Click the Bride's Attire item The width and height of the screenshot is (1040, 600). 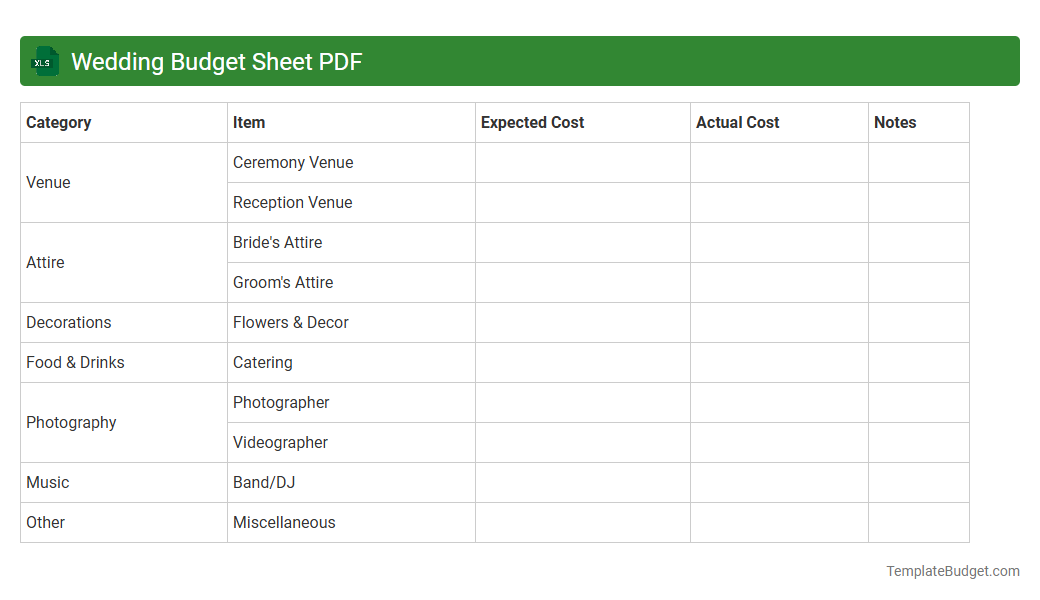277,242
